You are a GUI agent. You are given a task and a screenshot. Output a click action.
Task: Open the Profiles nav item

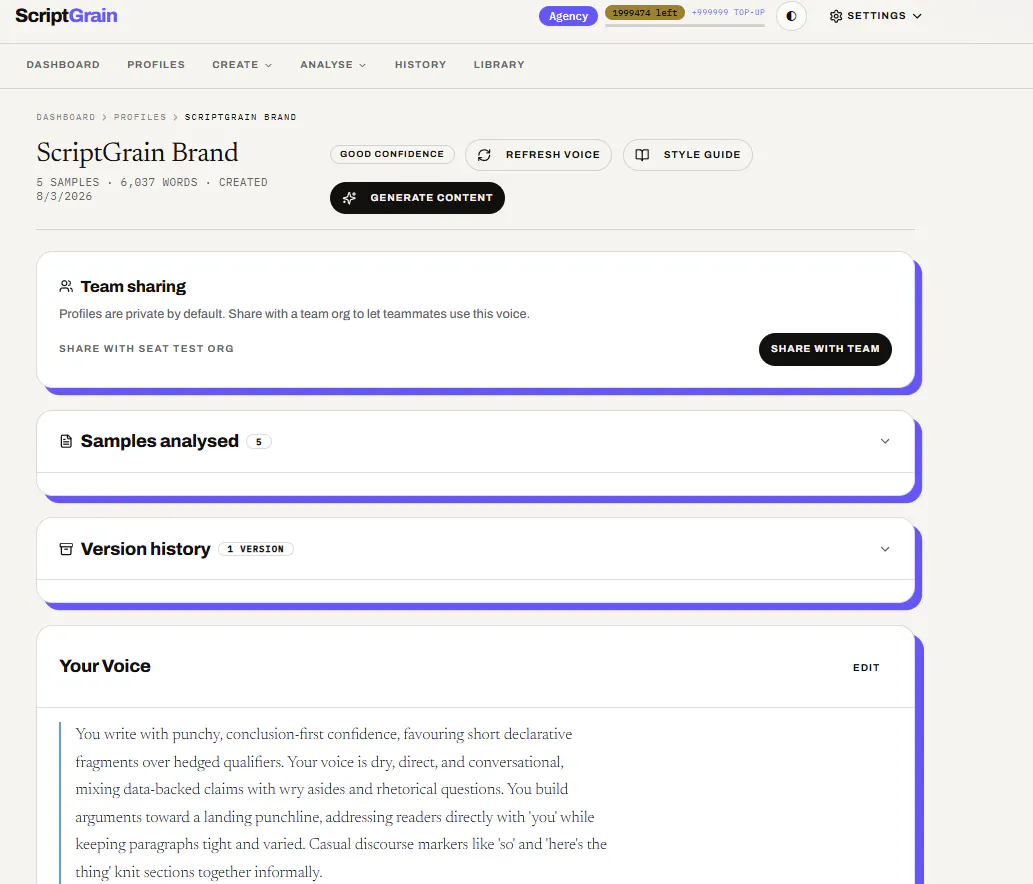156,65
